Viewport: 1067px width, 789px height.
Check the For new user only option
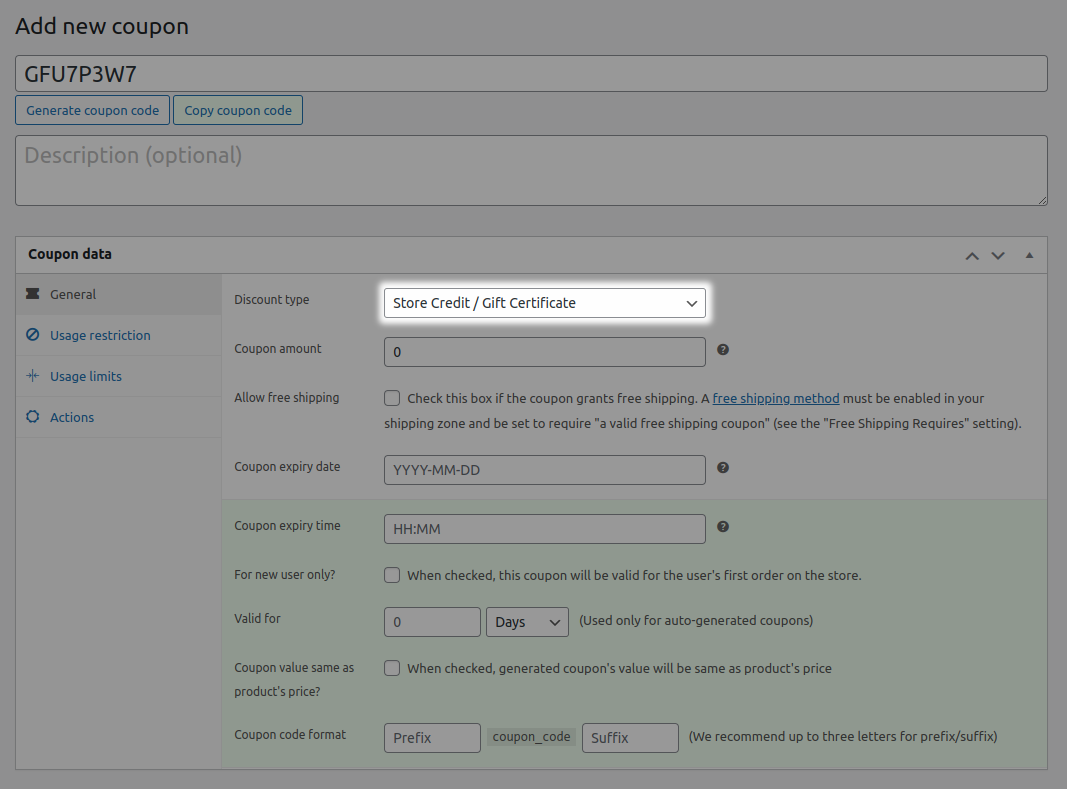tap(392, 573)
